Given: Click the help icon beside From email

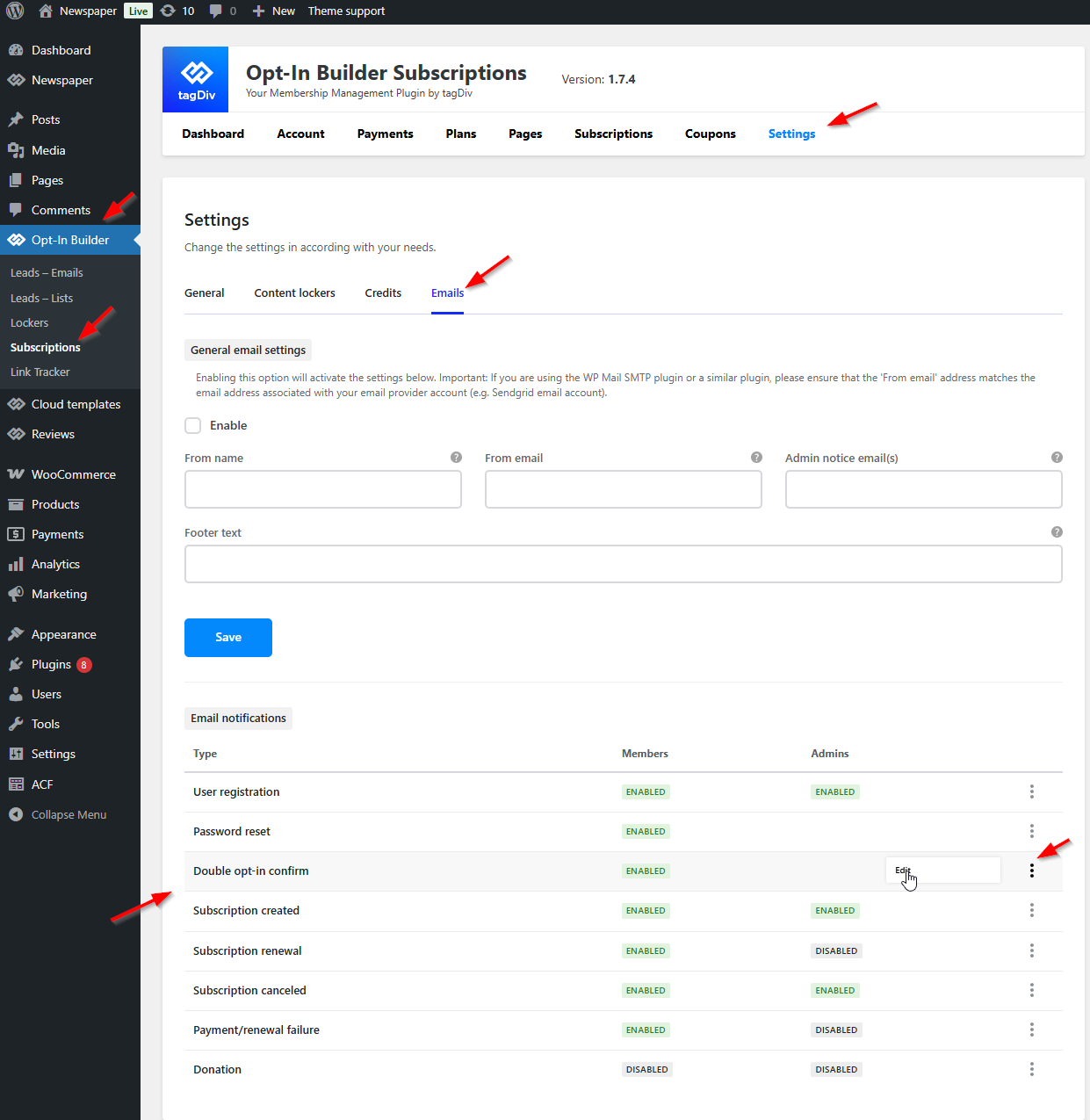Looking at the screenshot, I should click(756, 457).
